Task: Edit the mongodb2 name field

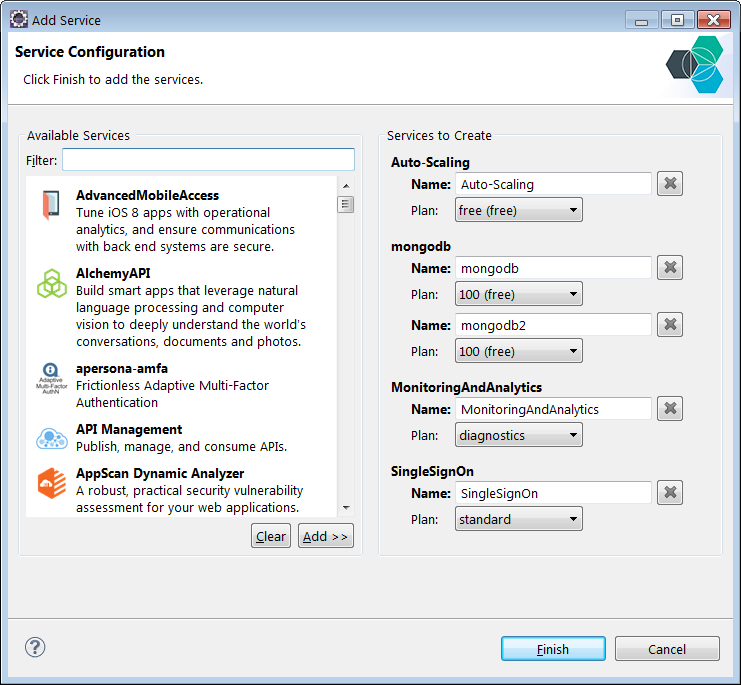Action: [553, 325]
